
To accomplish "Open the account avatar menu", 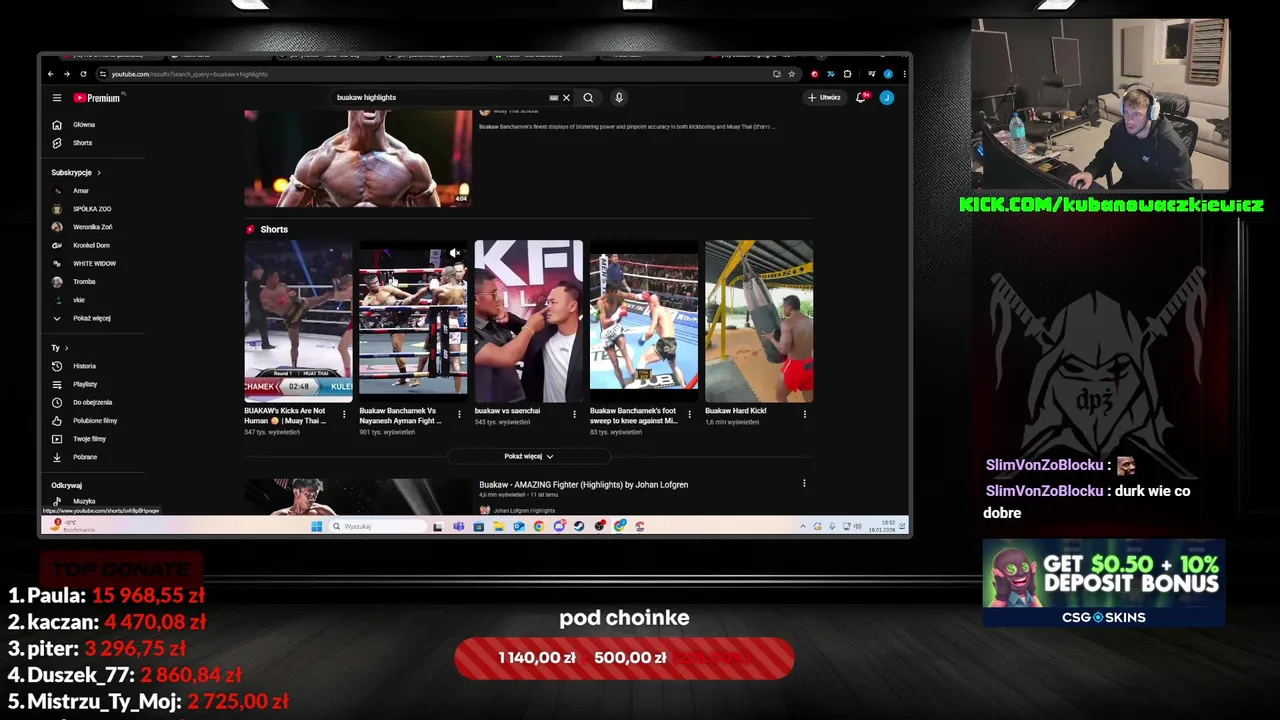I will point(886,98).
